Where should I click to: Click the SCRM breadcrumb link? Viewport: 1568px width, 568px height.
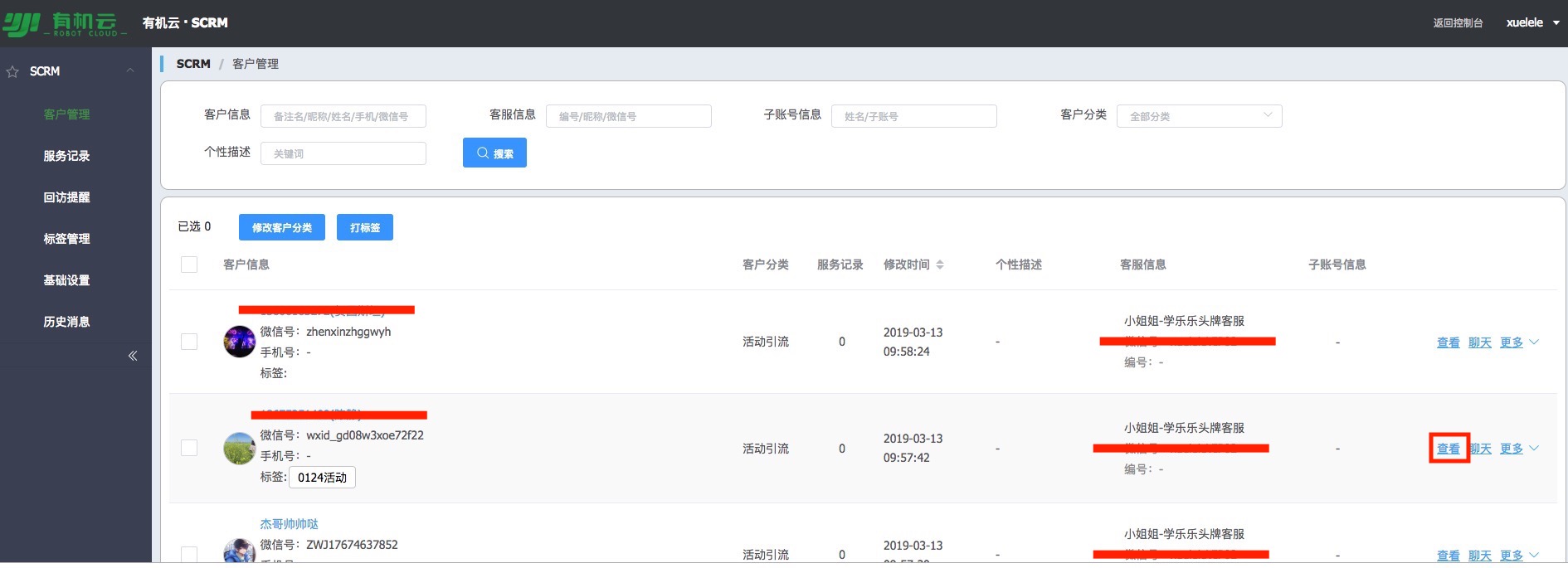click(193, 64)
